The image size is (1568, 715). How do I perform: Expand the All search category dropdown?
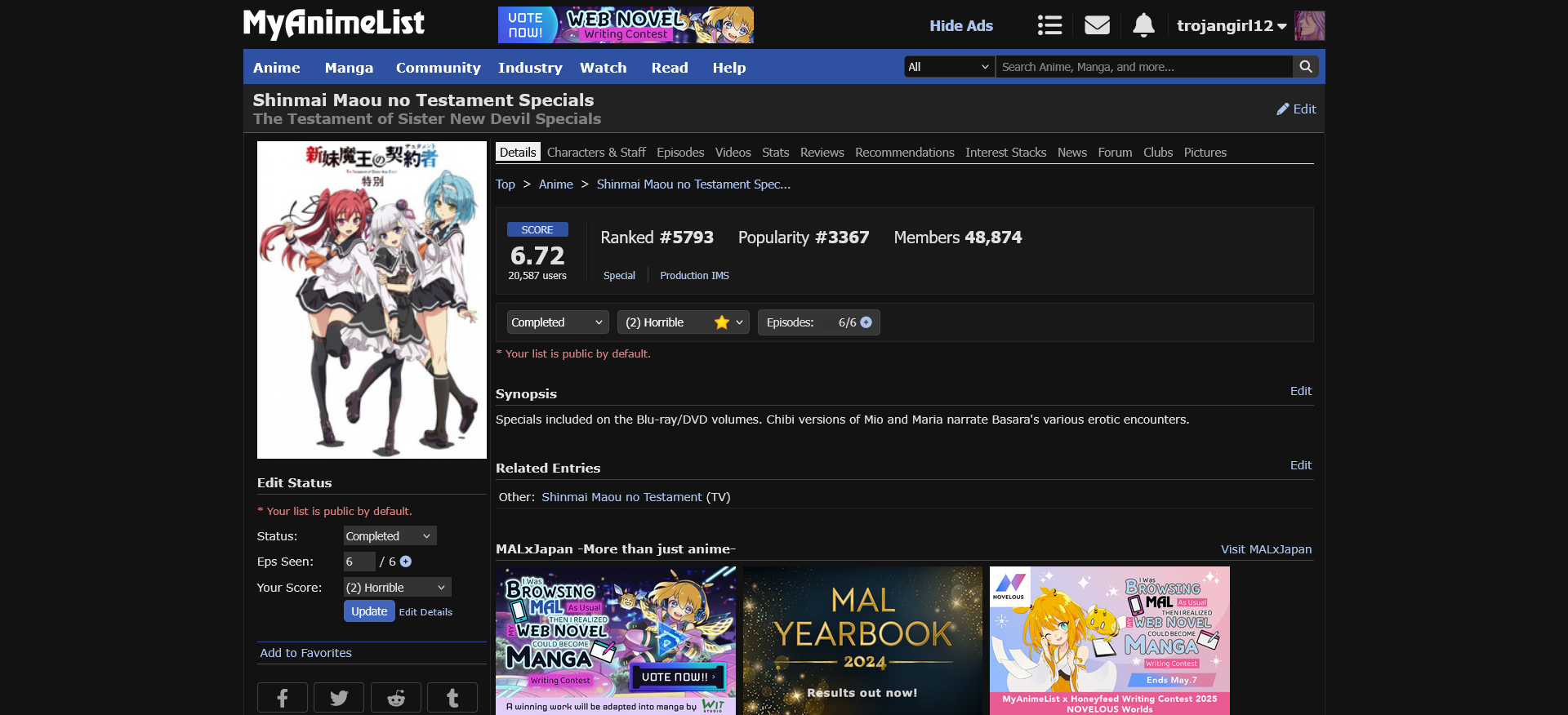[949, 67]
